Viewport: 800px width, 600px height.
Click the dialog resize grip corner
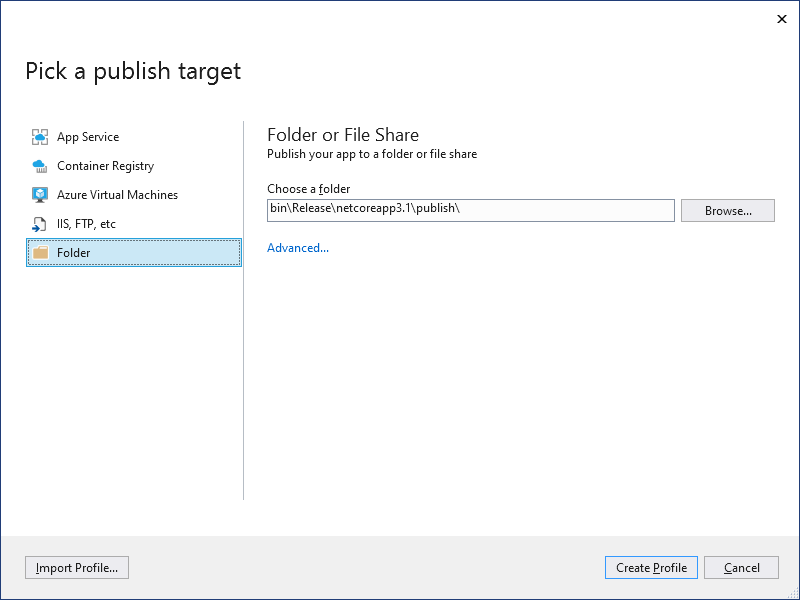793,593
